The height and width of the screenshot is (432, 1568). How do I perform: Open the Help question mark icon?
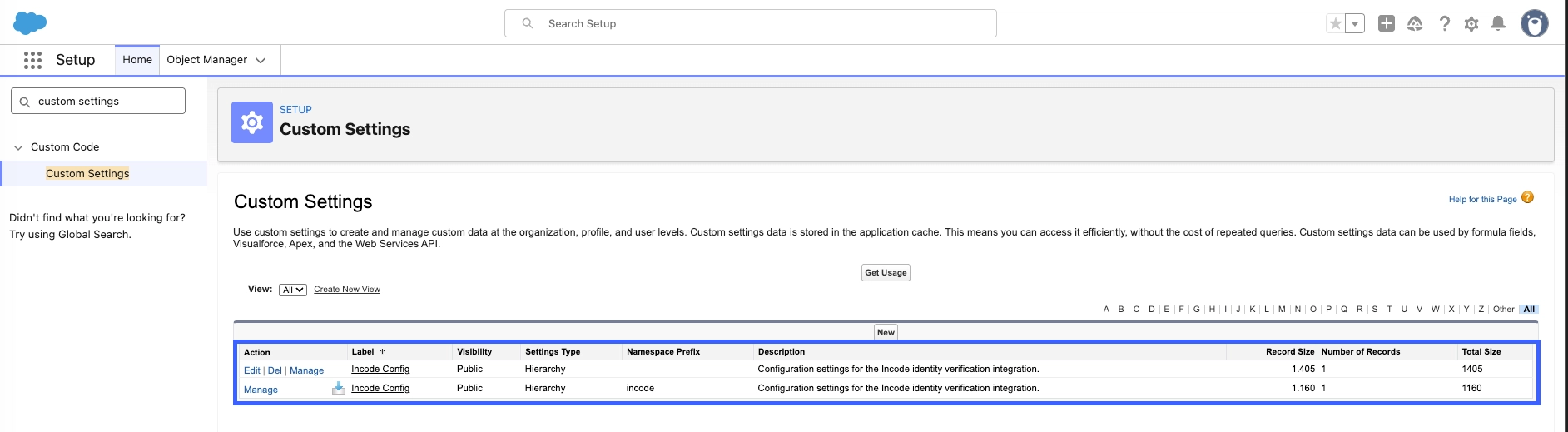click(x=1445, y=23)
